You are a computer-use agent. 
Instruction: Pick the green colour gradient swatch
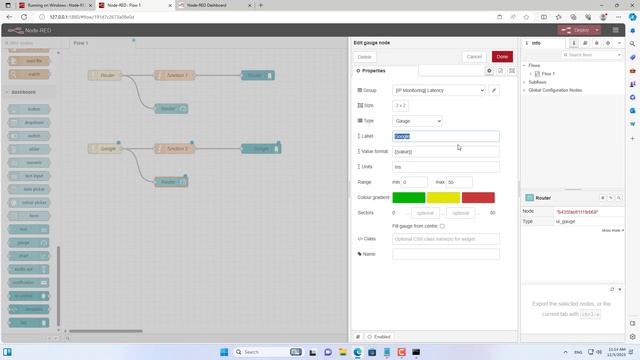pos(409,198)
